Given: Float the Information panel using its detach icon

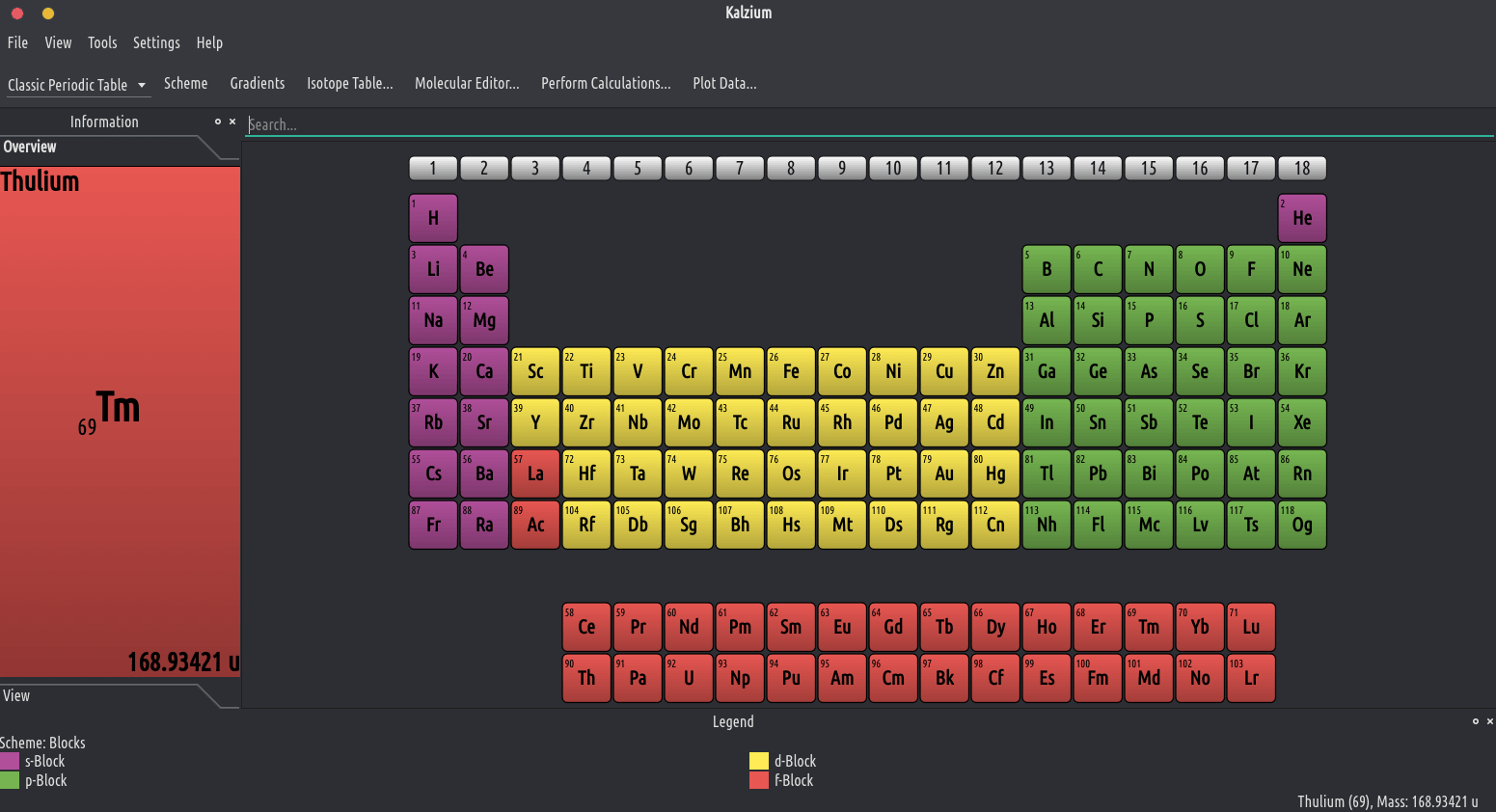Looking at the screenshot, I should [218, 122].
